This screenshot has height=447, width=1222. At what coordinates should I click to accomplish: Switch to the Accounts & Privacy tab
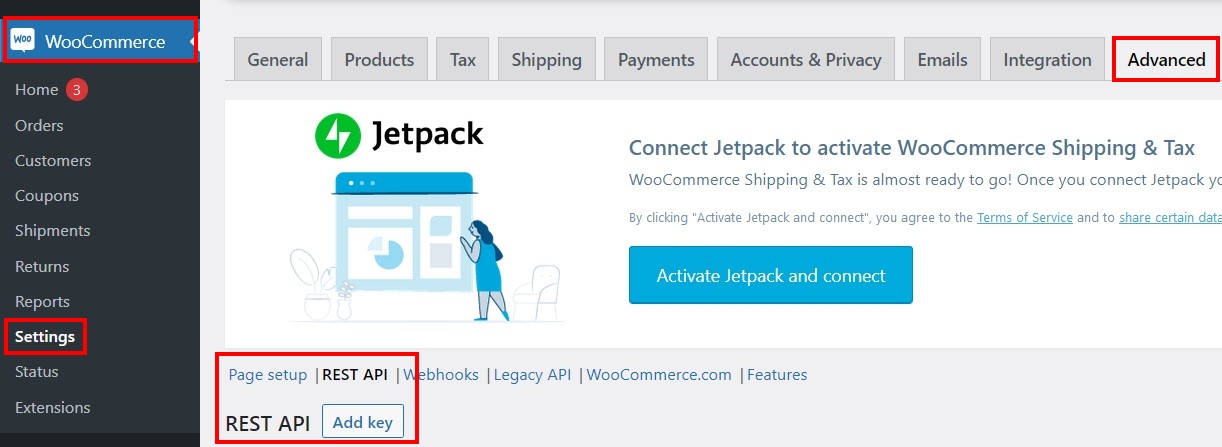(806, 60)
